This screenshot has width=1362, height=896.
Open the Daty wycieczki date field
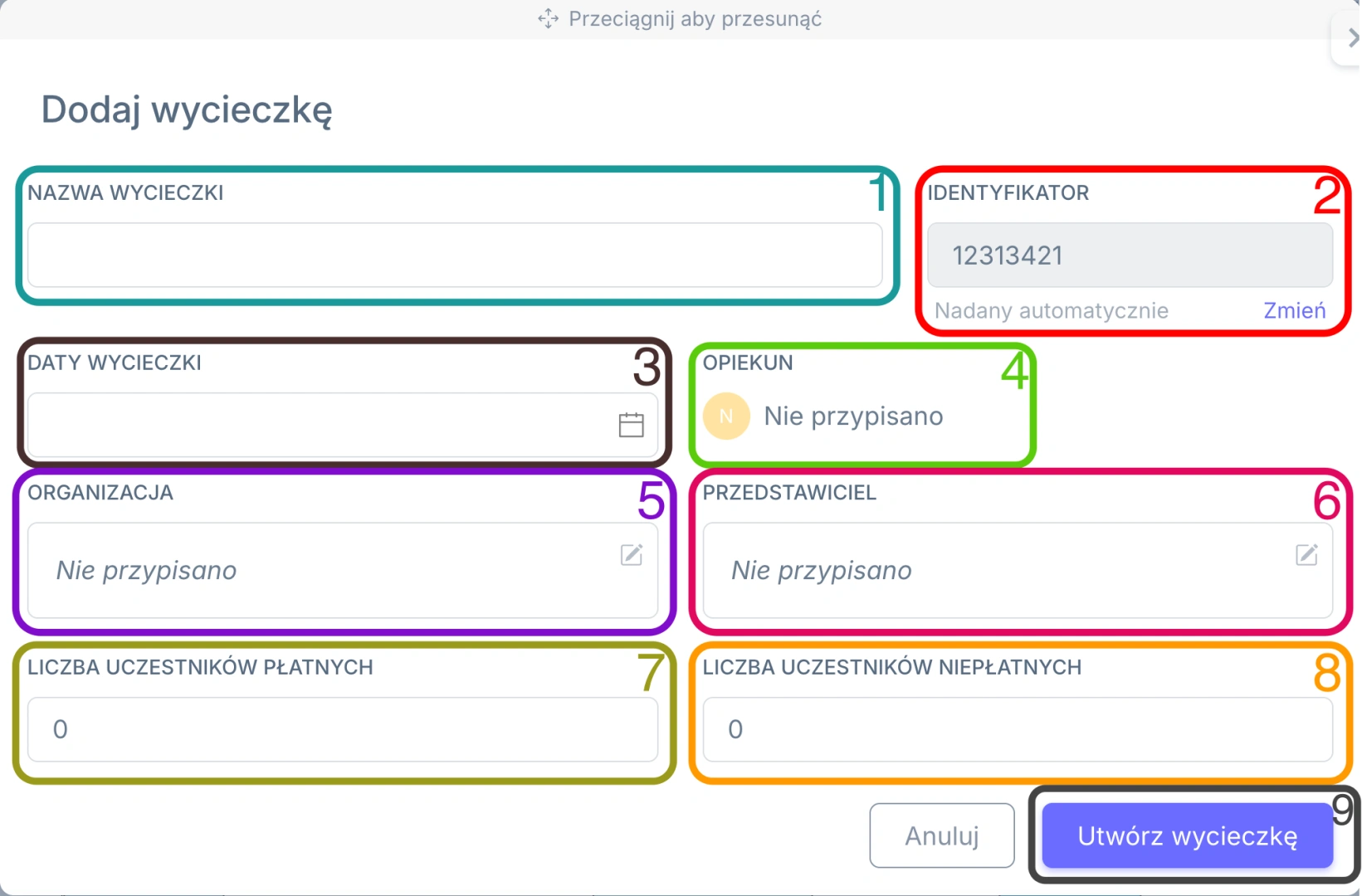pyautogui.click(x=343, y=425)
